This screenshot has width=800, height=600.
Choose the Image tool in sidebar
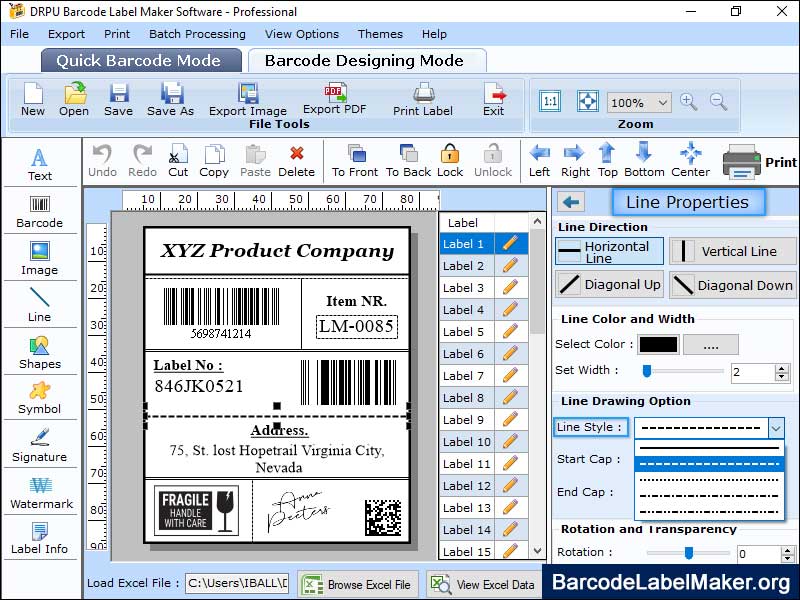(39, 259)
